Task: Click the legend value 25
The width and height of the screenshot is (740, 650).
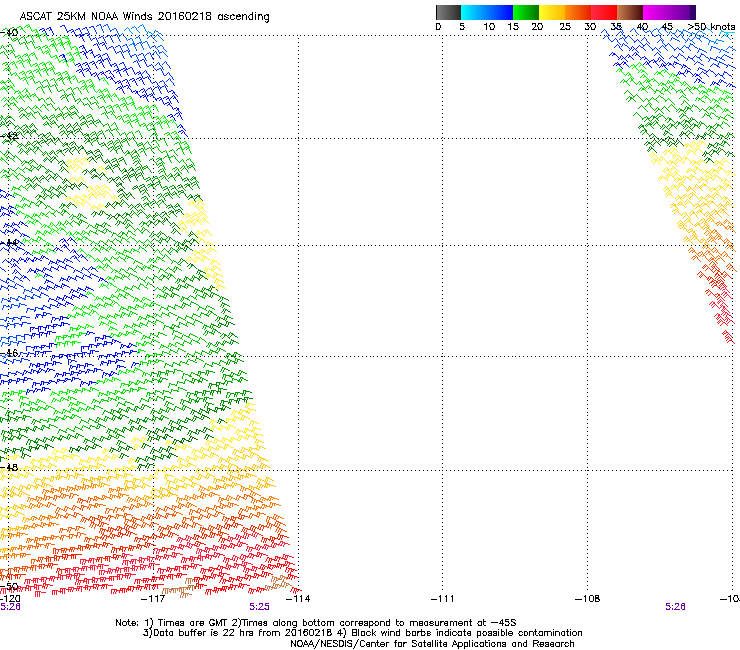Action: coord(565,27)
